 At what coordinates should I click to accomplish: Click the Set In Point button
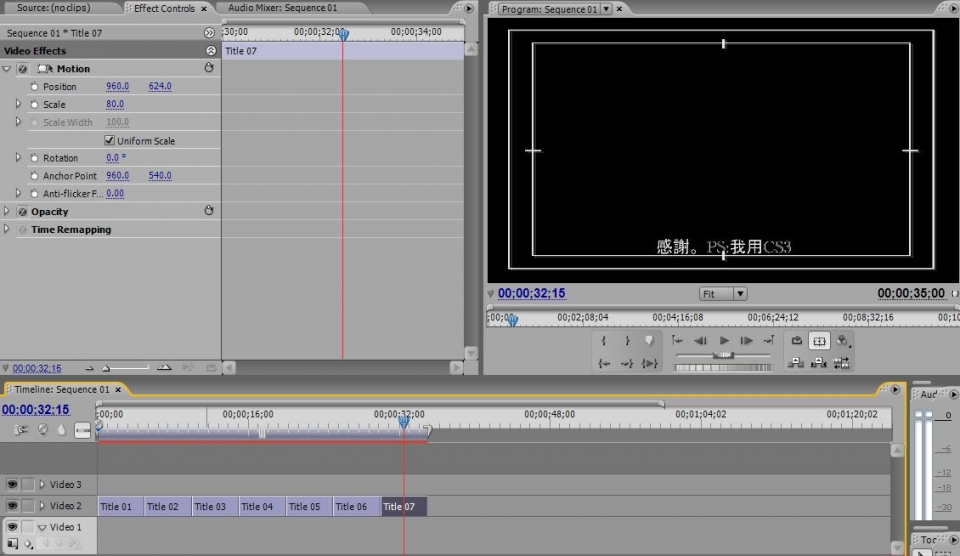click(x=604, y=341)
